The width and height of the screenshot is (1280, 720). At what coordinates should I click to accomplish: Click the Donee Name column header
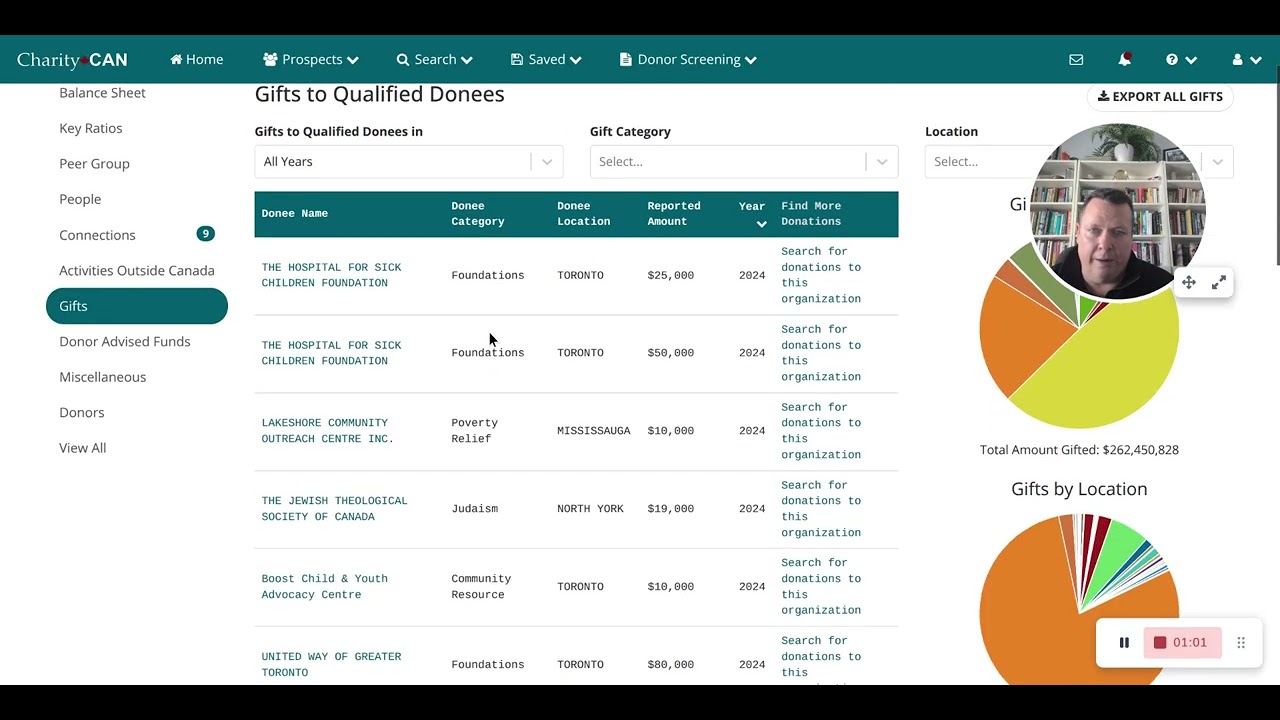(x=295, y=214)
